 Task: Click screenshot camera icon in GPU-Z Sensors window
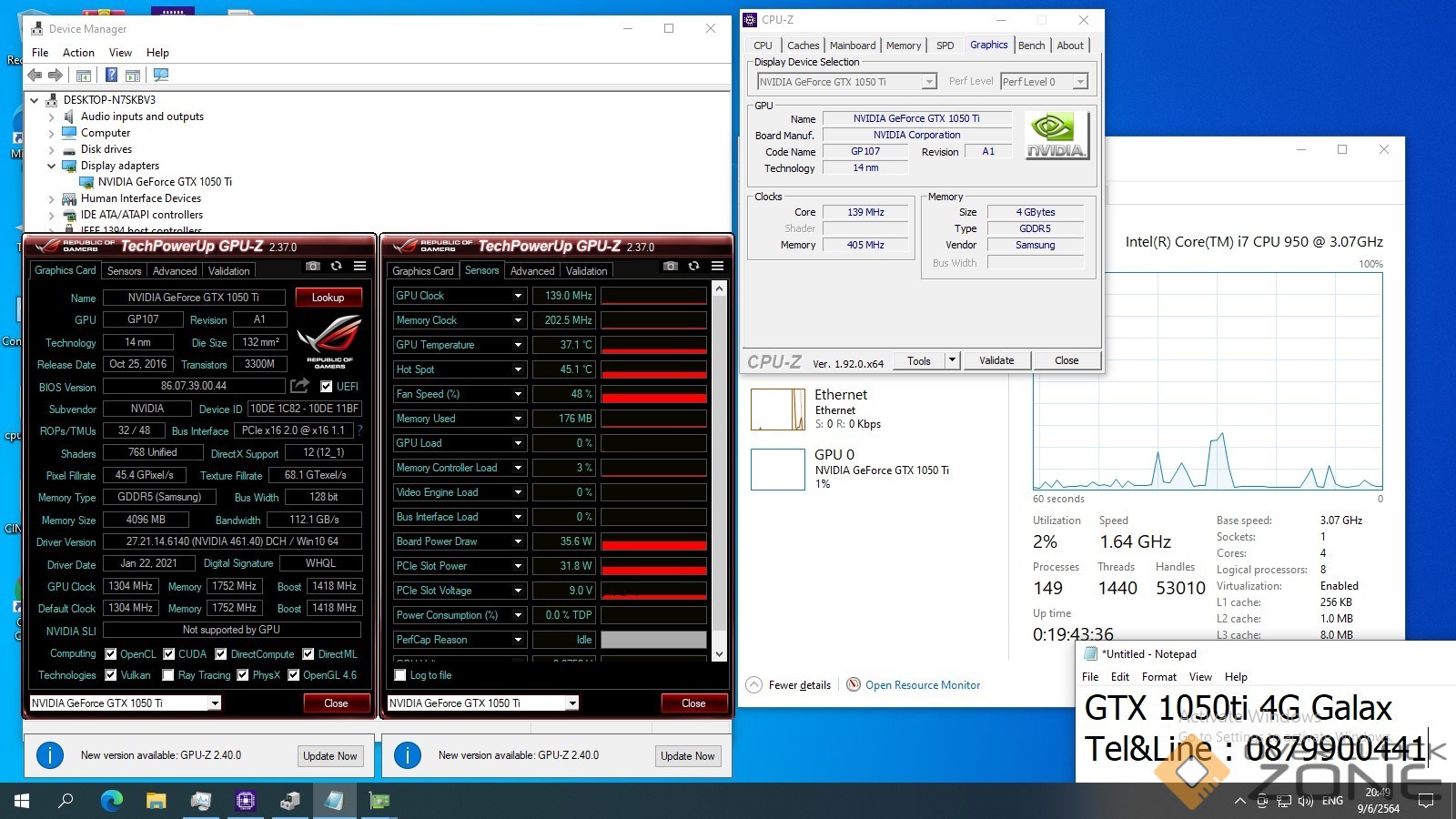click(x=671, y=266)
